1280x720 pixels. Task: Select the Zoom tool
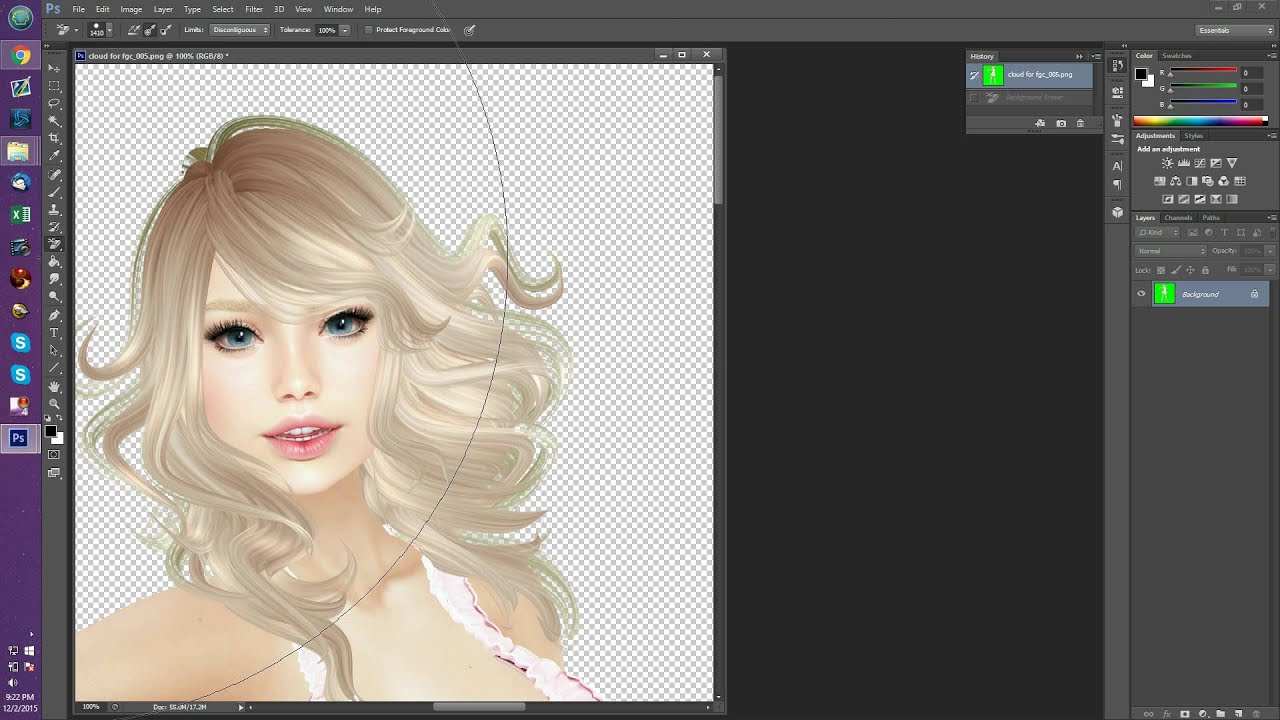[x=54, y=403]
